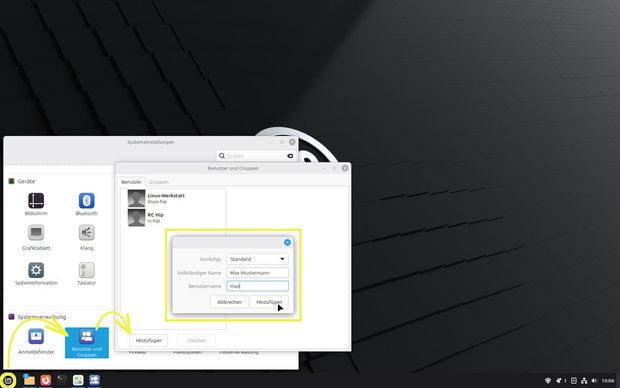Open the Grafiktablett settings icon
Screen dimensions: 620x388
click(36, 237)
